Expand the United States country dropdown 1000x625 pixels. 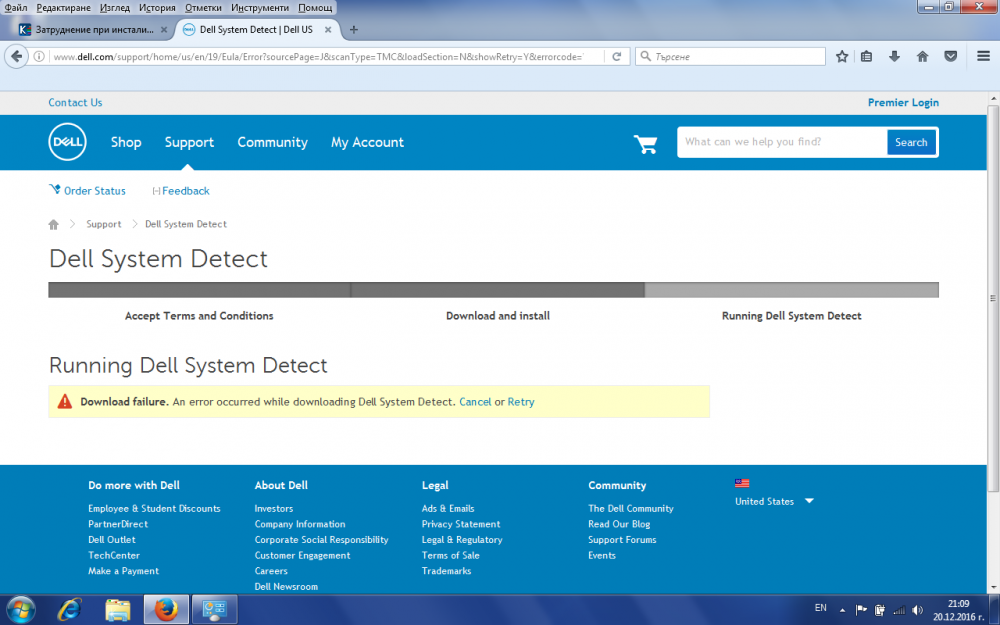[x=809, y=501]
